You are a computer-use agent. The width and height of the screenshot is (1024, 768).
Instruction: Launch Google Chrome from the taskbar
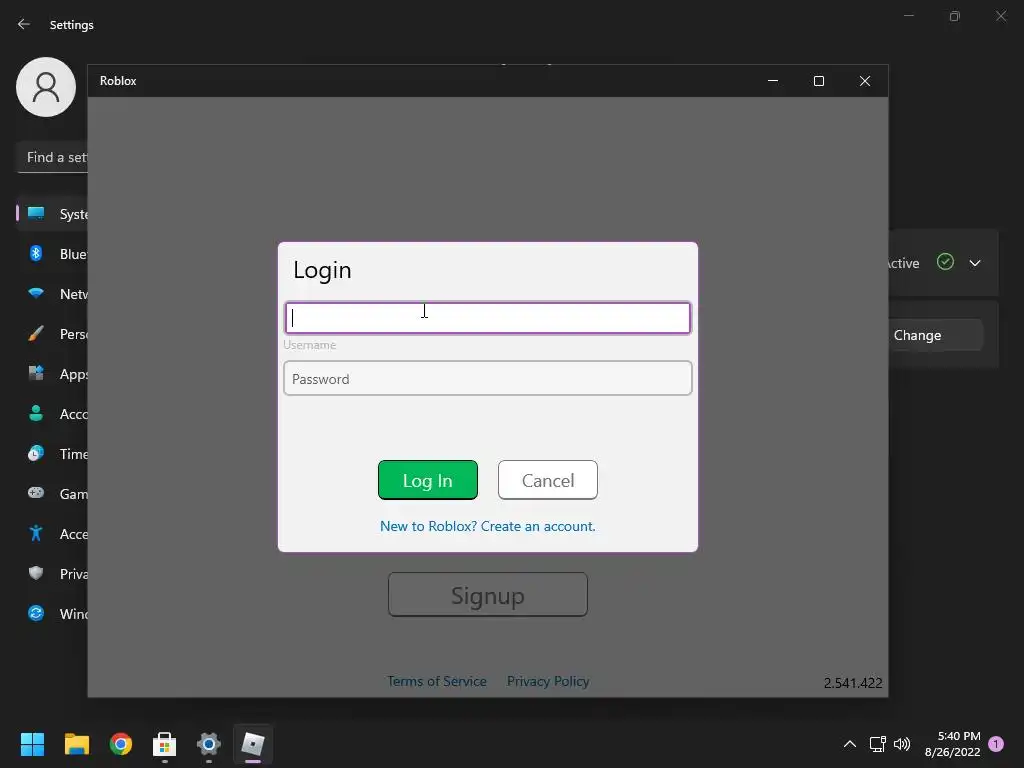point(121,744)
